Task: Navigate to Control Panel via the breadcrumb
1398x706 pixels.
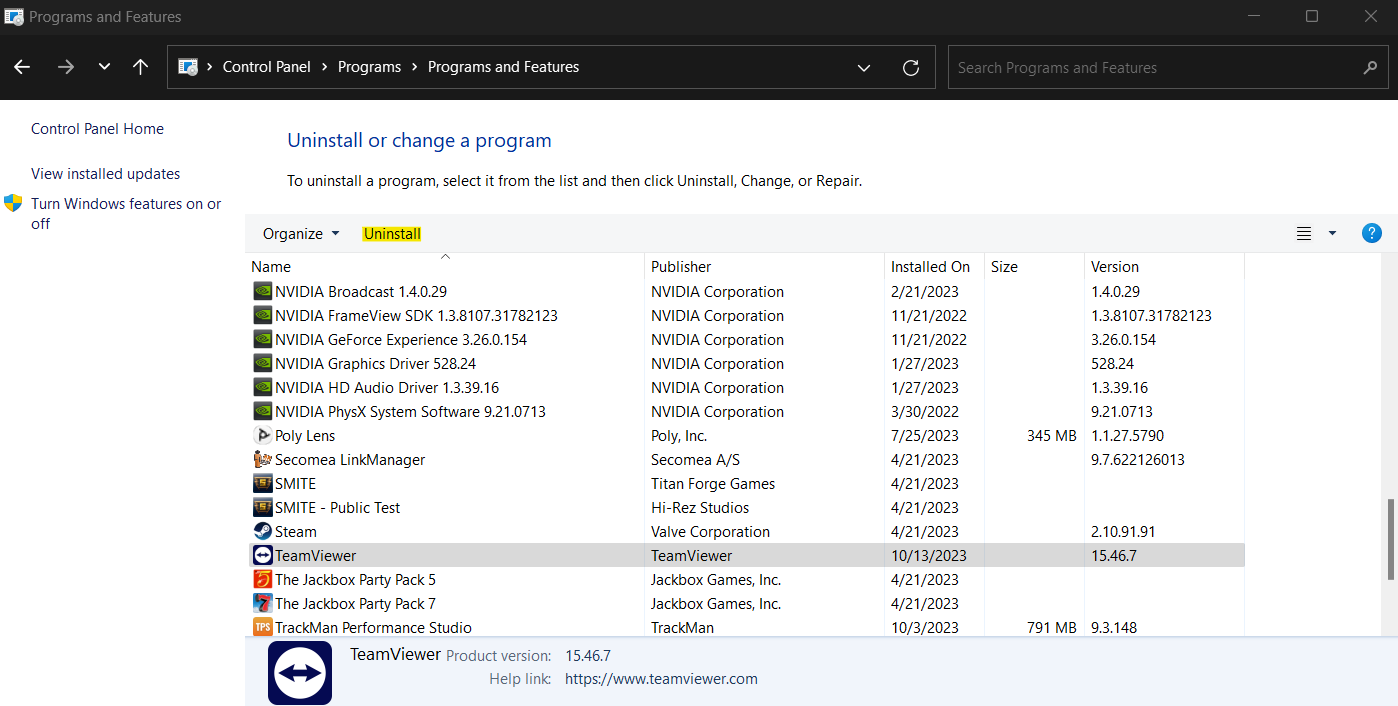Action: click(x=266, y=67)
